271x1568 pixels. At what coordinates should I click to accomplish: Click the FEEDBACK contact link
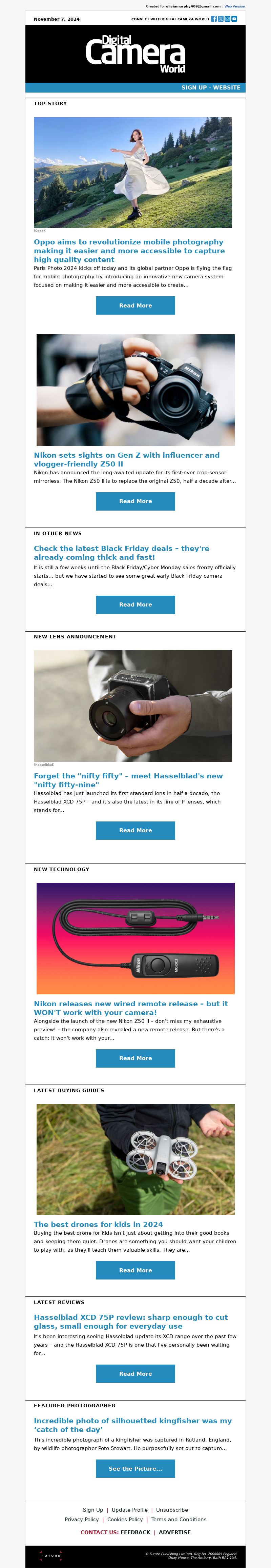click(135, 1532)
